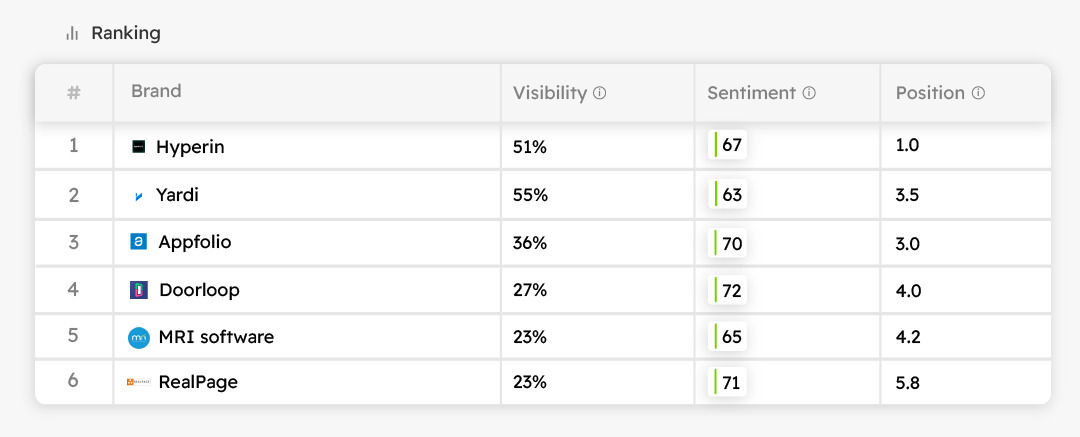
Task: Sort by the Visibility column header
Action: [549, 93]
